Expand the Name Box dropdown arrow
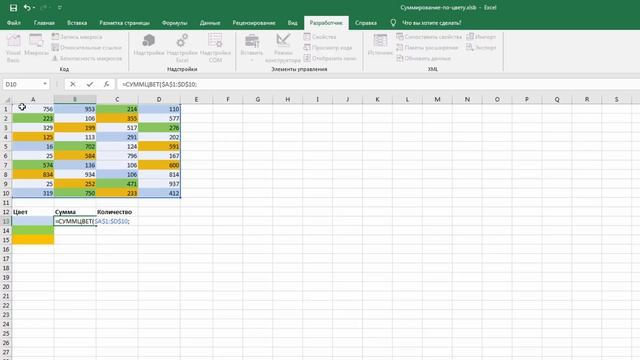The image size is (640, 360). 45,84
